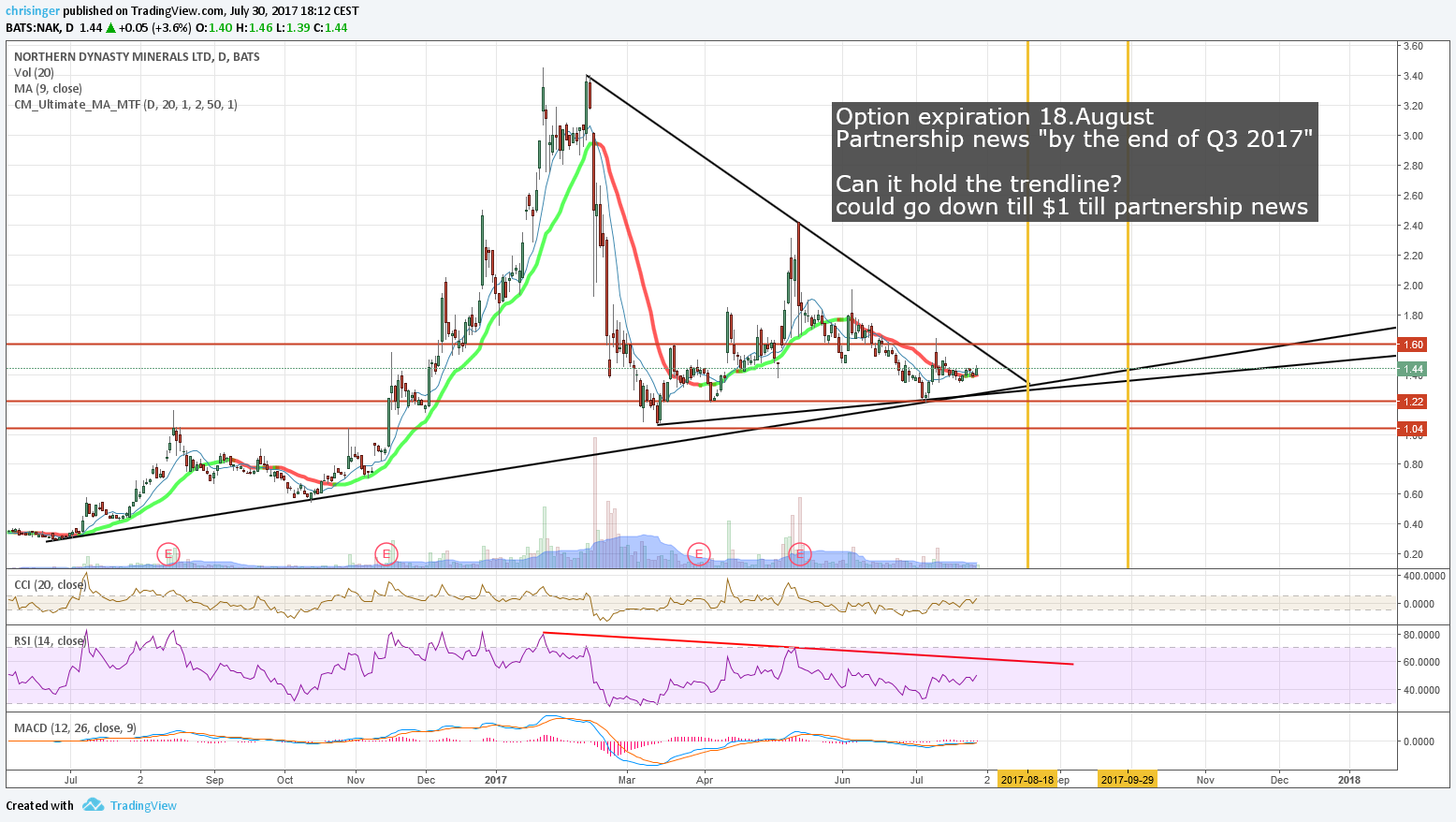Click the 80.0000 value on RSI axis

pyautogui.click(x=1422, y=635)
